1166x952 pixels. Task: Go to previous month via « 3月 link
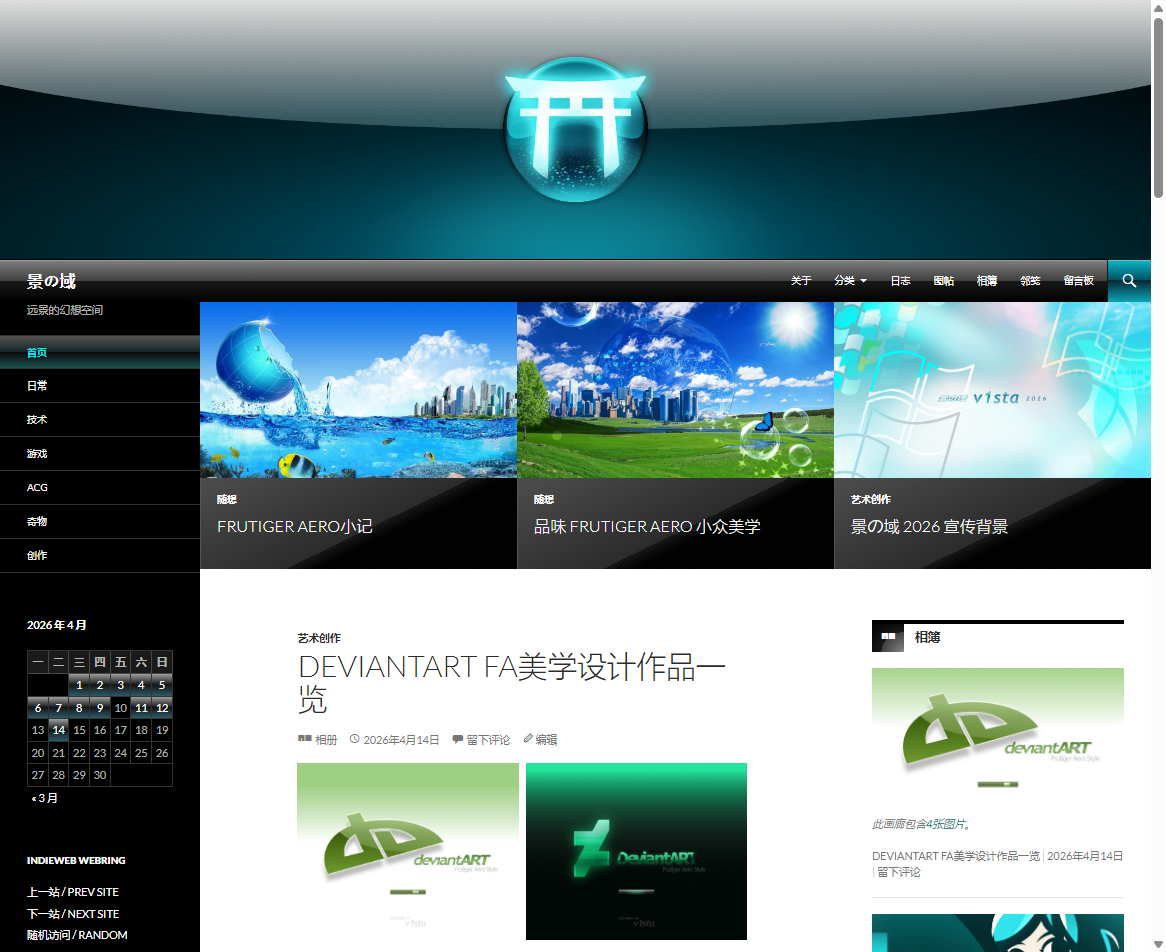(43, 798)
